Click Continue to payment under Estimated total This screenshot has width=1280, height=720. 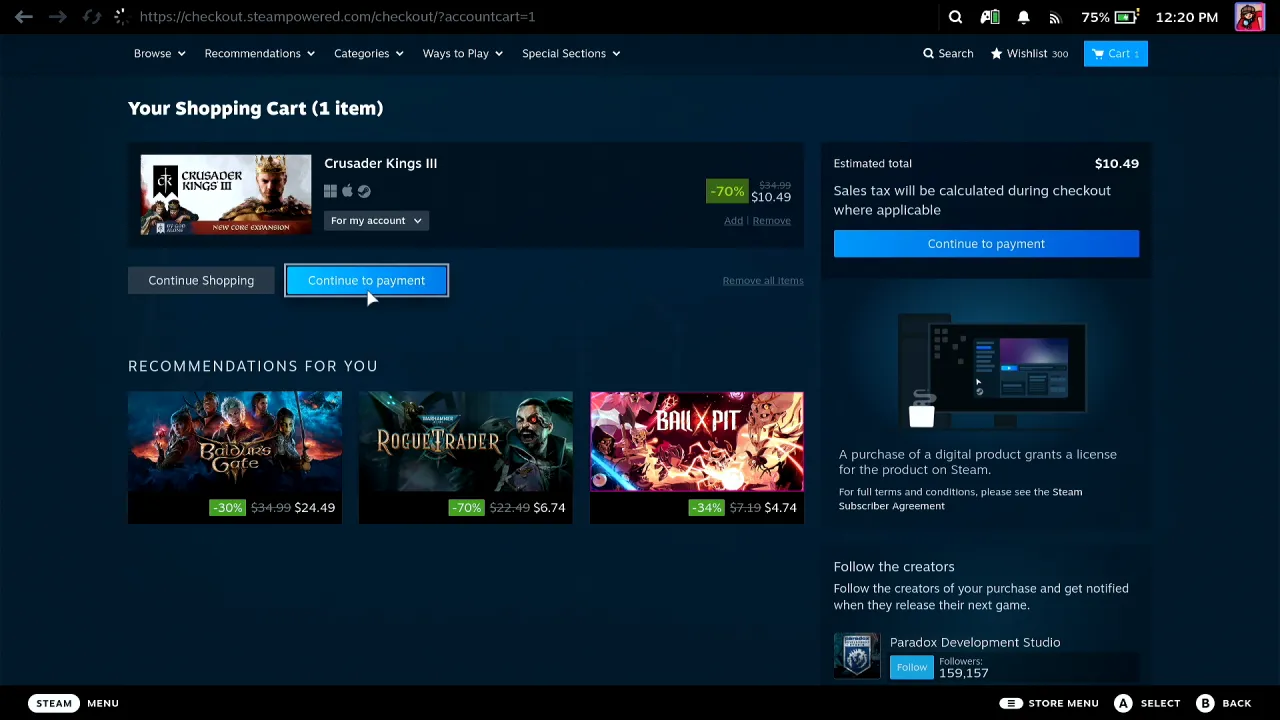[x=986, y=244]
